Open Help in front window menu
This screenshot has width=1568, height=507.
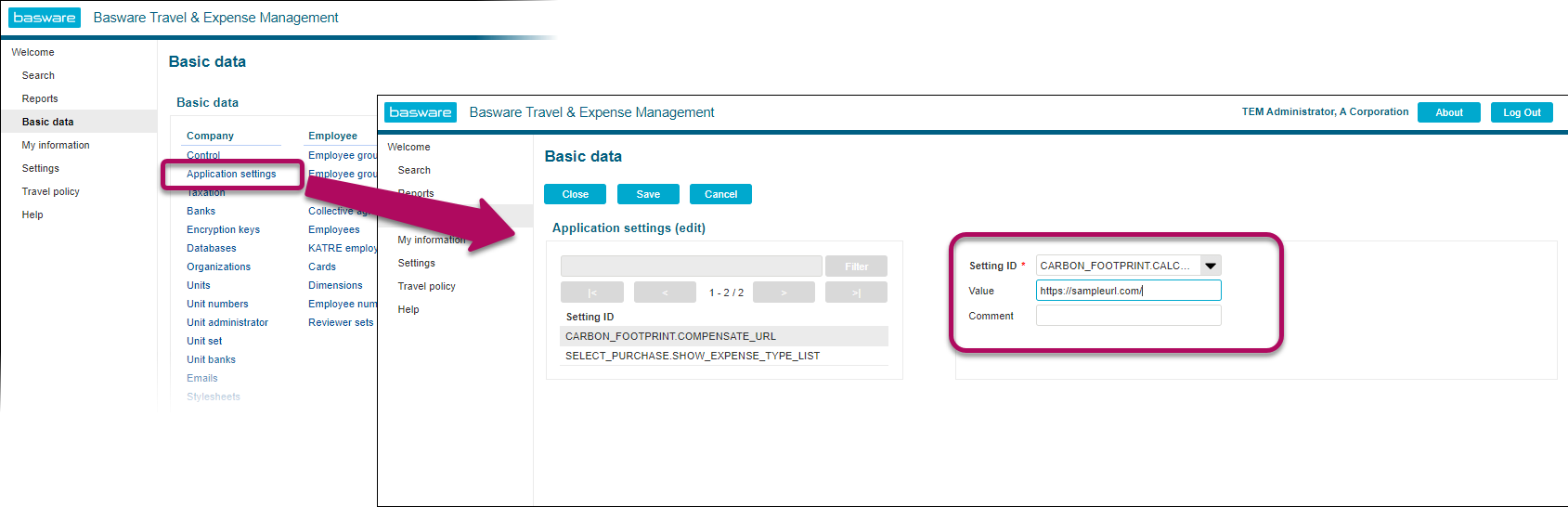408,309
